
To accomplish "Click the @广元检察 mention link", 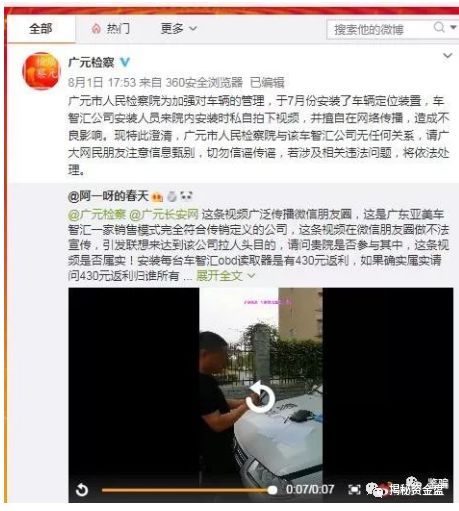I will (97, 214).
